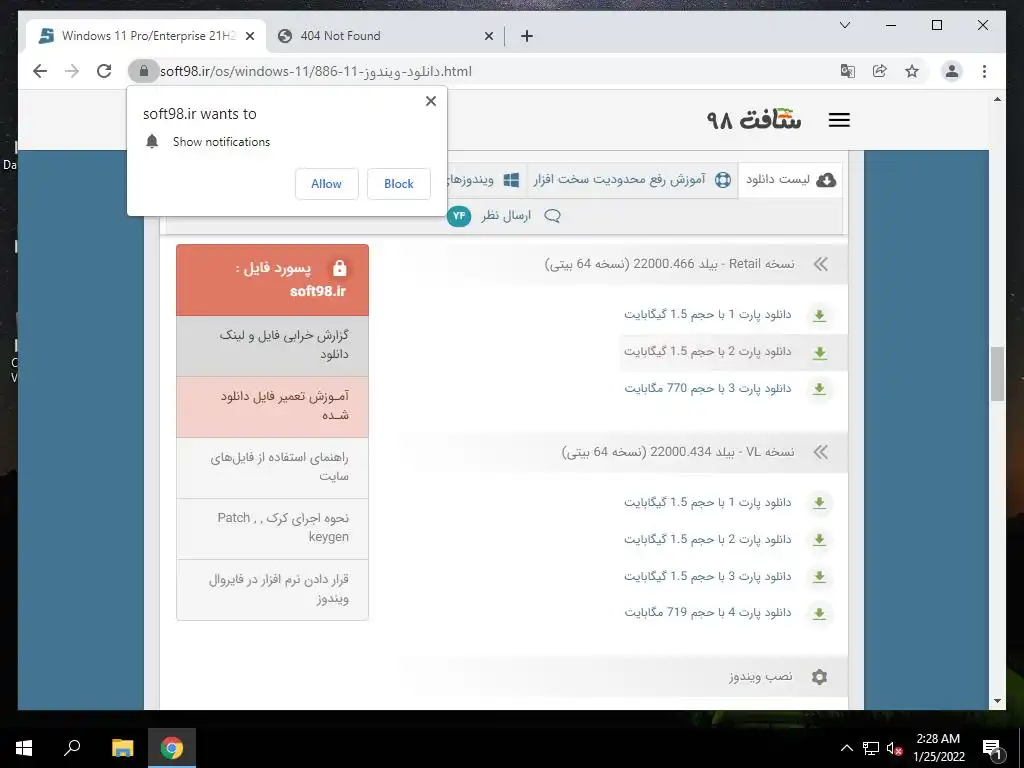Select the لیست دانلود tab
Image resolution: width=1024 pixels, height=768 pixels.
tap(790, 180)
